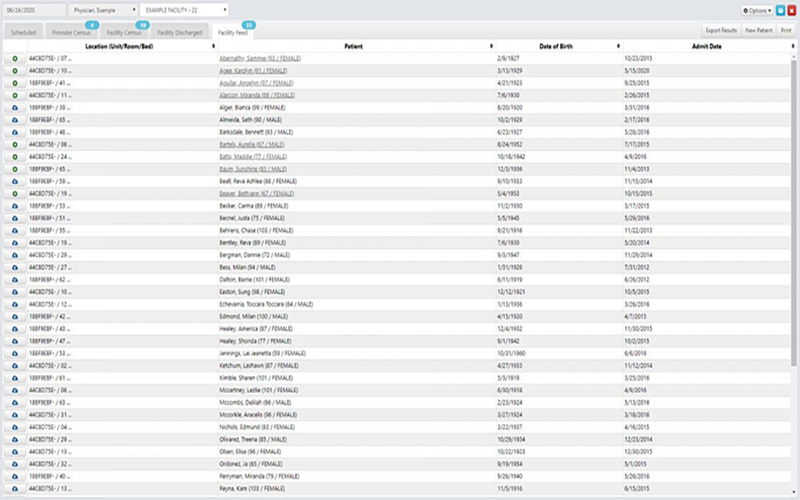Click blue icon in Alger, Bianca row
Viewport: 800px width, 500px height.
pyautogui.click(x=15, y=107)
